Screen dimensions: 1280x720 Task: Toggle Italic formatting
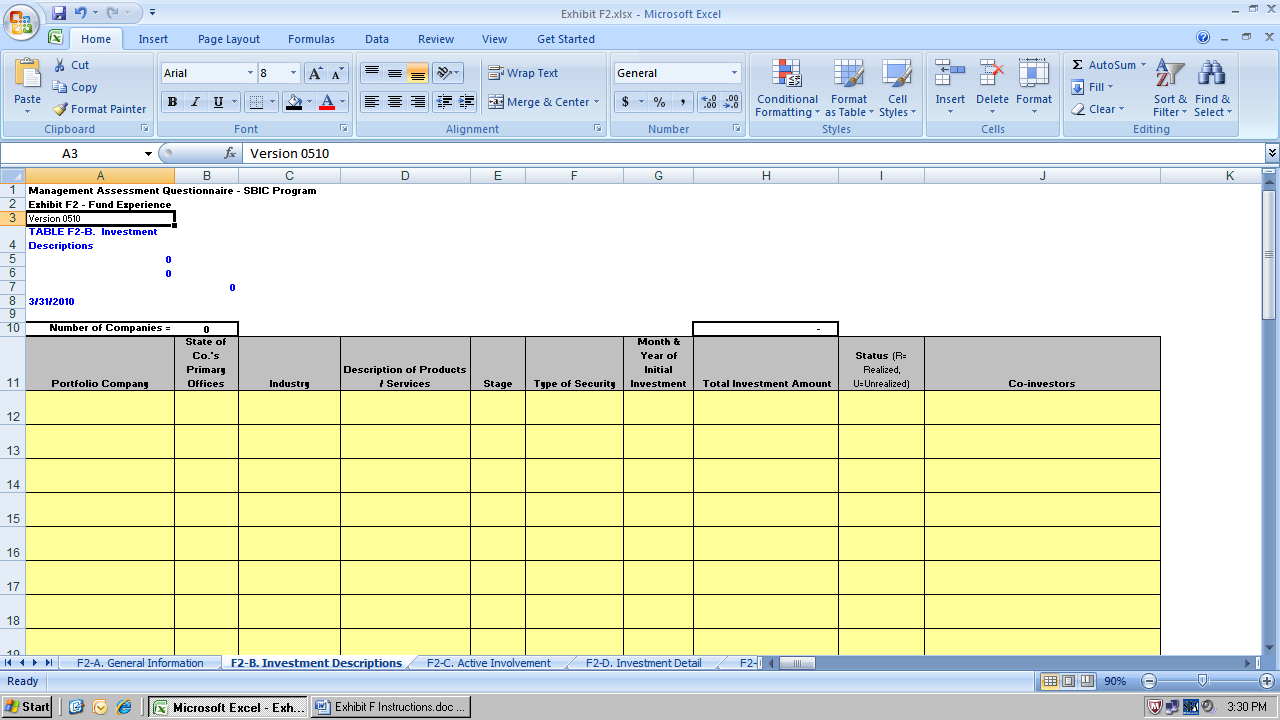pos(195,102)
